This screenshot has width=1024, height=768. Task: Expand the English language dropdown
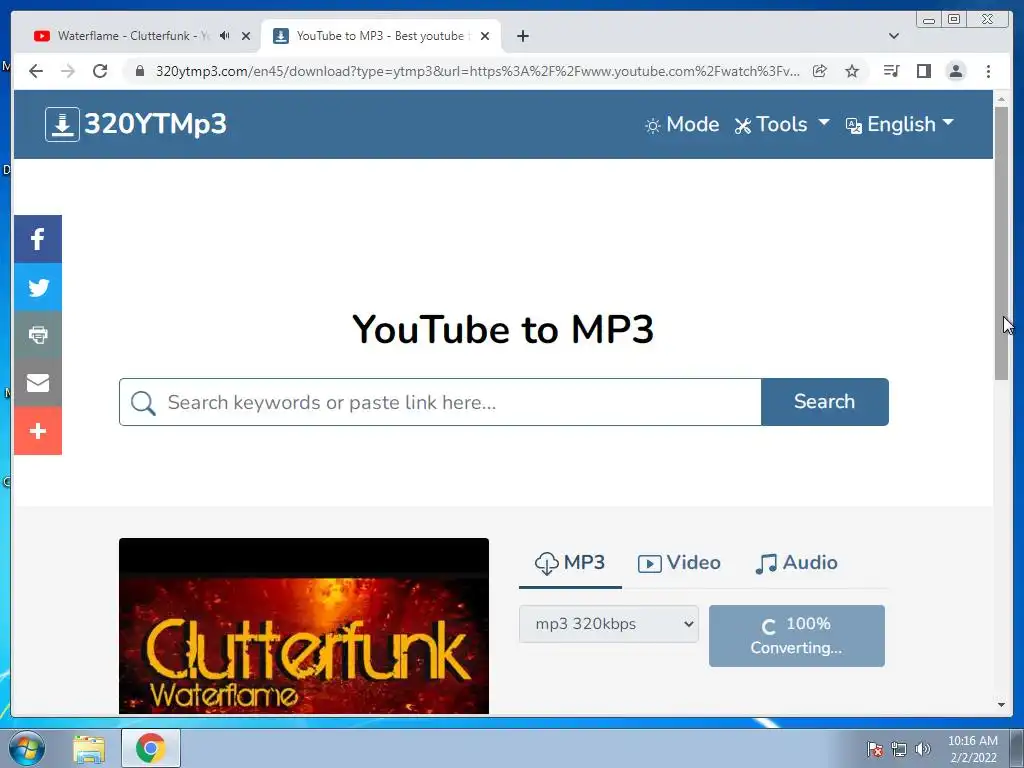click(x=899, y=124)
